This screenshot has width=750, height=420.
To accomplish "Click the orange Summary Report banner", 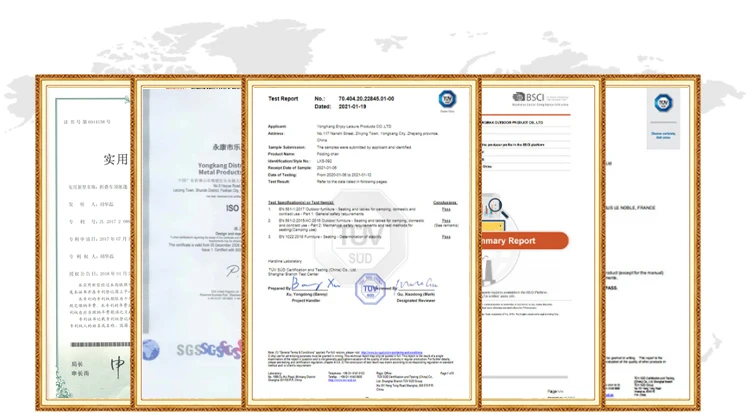I will coord(525,241).
